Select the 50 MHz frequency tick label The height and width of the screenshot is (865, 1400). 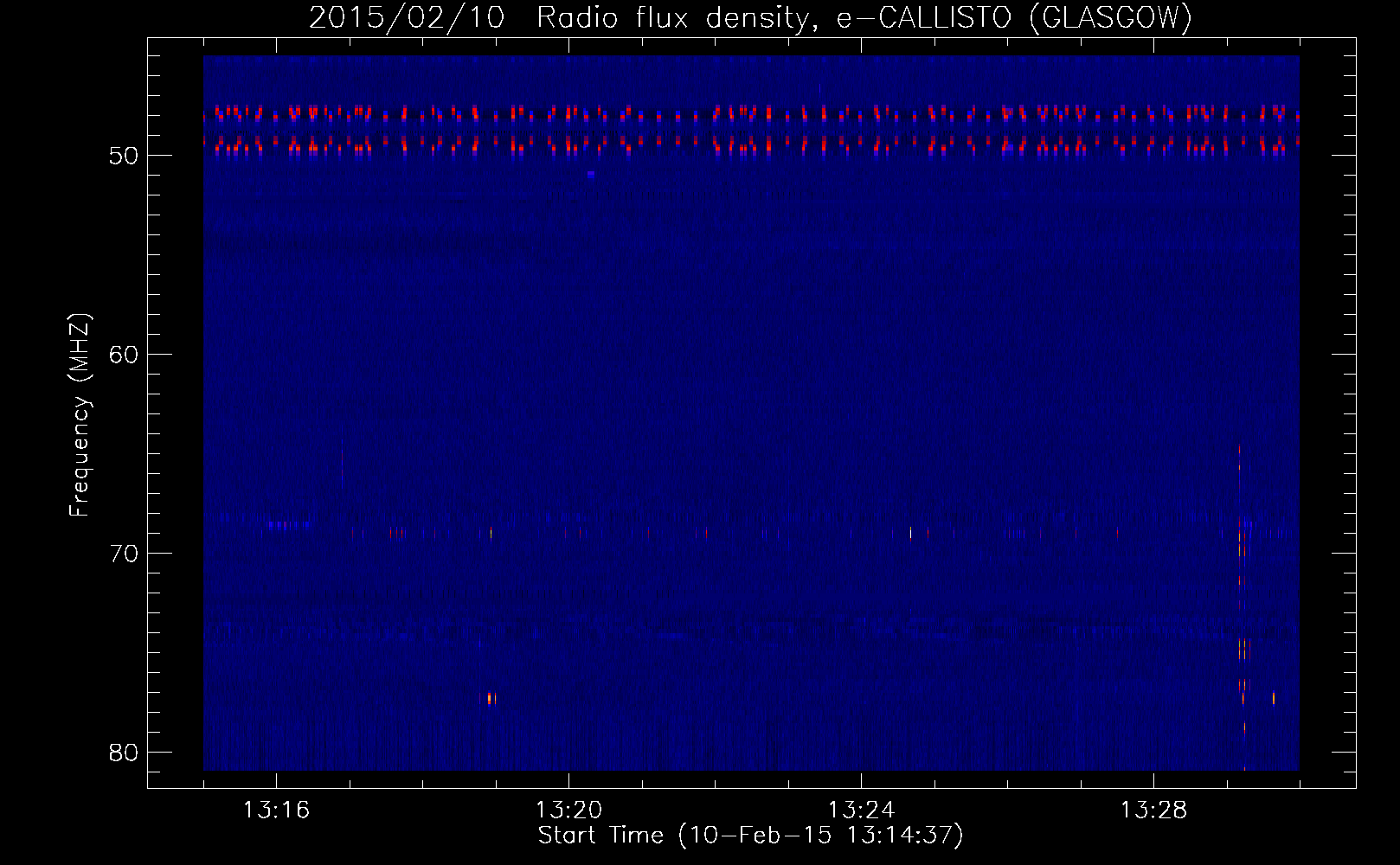[125, 156]
